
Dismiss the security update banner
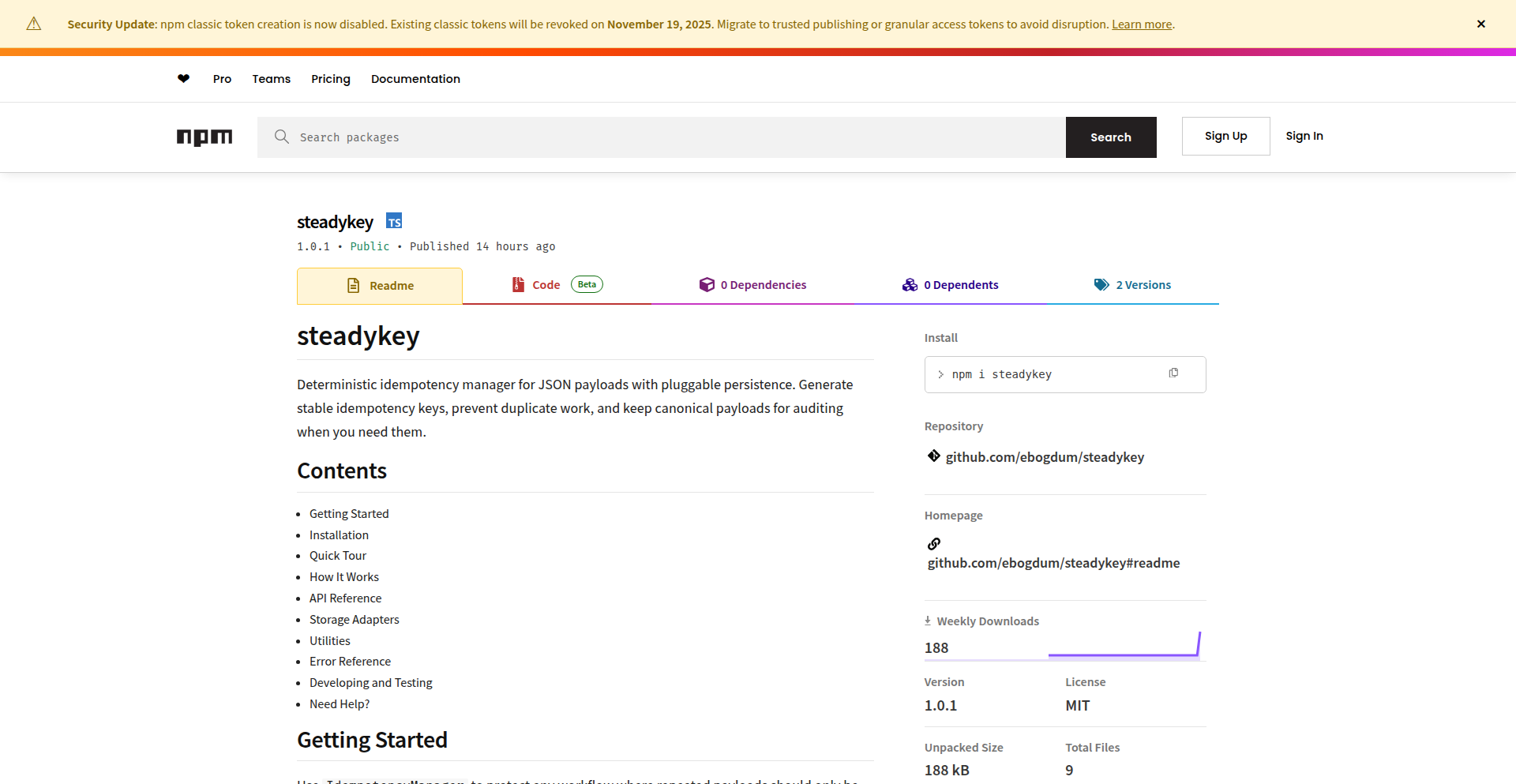click(x=1480, y=24)
